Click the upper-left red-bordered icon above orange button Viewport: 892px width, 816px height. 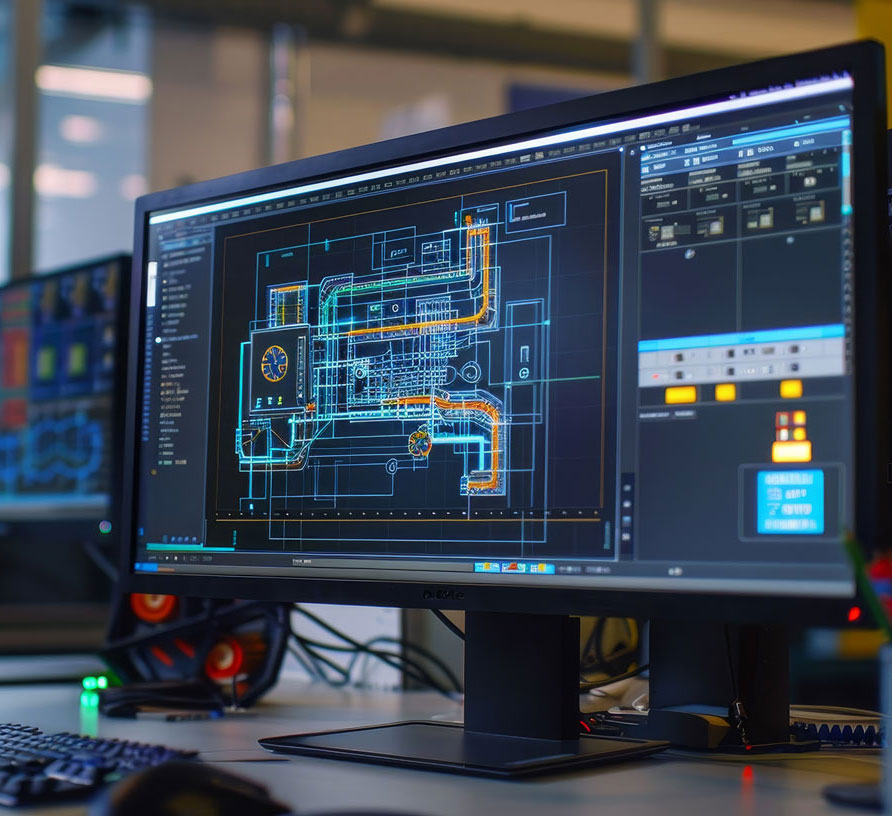(784, 419)
